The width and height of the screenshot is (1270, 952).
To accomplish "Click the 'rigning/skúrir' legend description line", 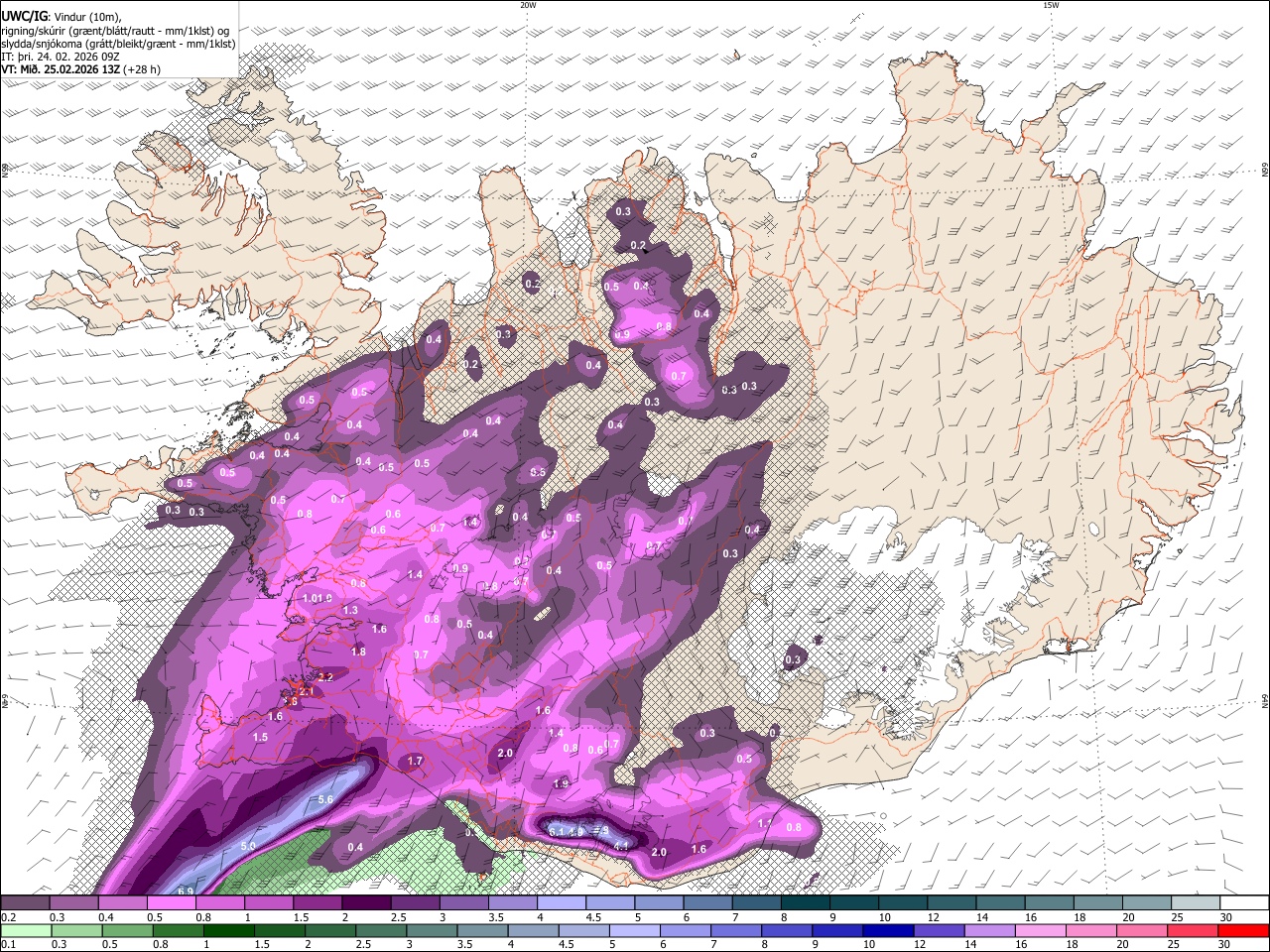I will click(x=115, y=31).
